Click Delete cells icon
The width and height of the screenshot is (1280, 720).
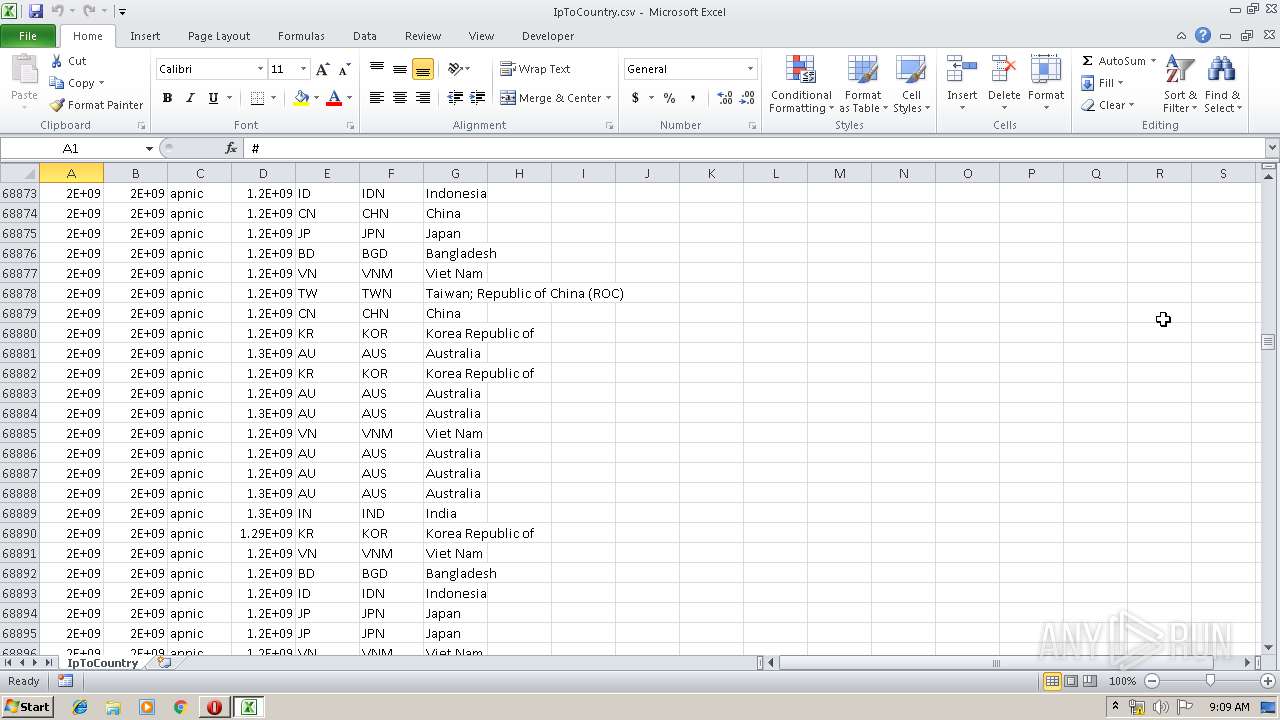[x=1004, y=70]
